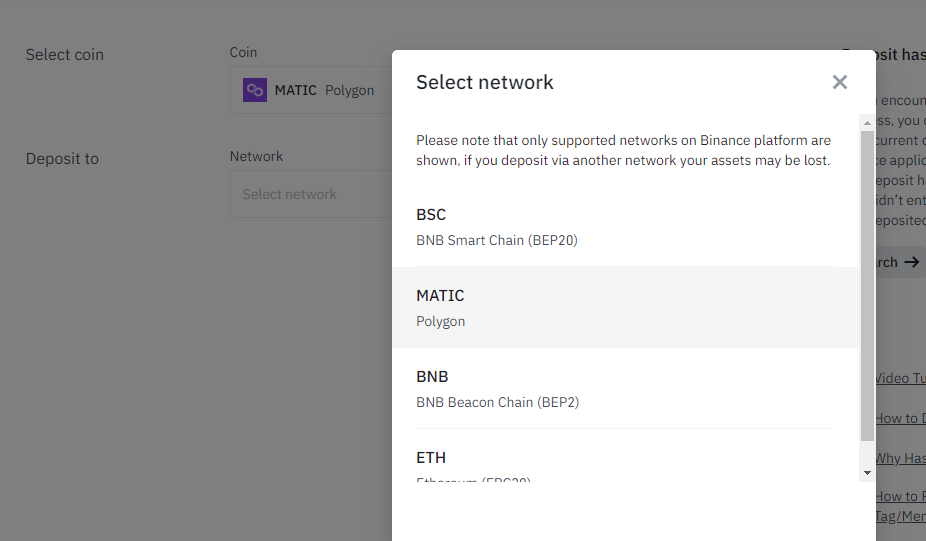Click the purple Polygon coin logo
This screenshot has width=926, height=541.
tap(255, 90)
